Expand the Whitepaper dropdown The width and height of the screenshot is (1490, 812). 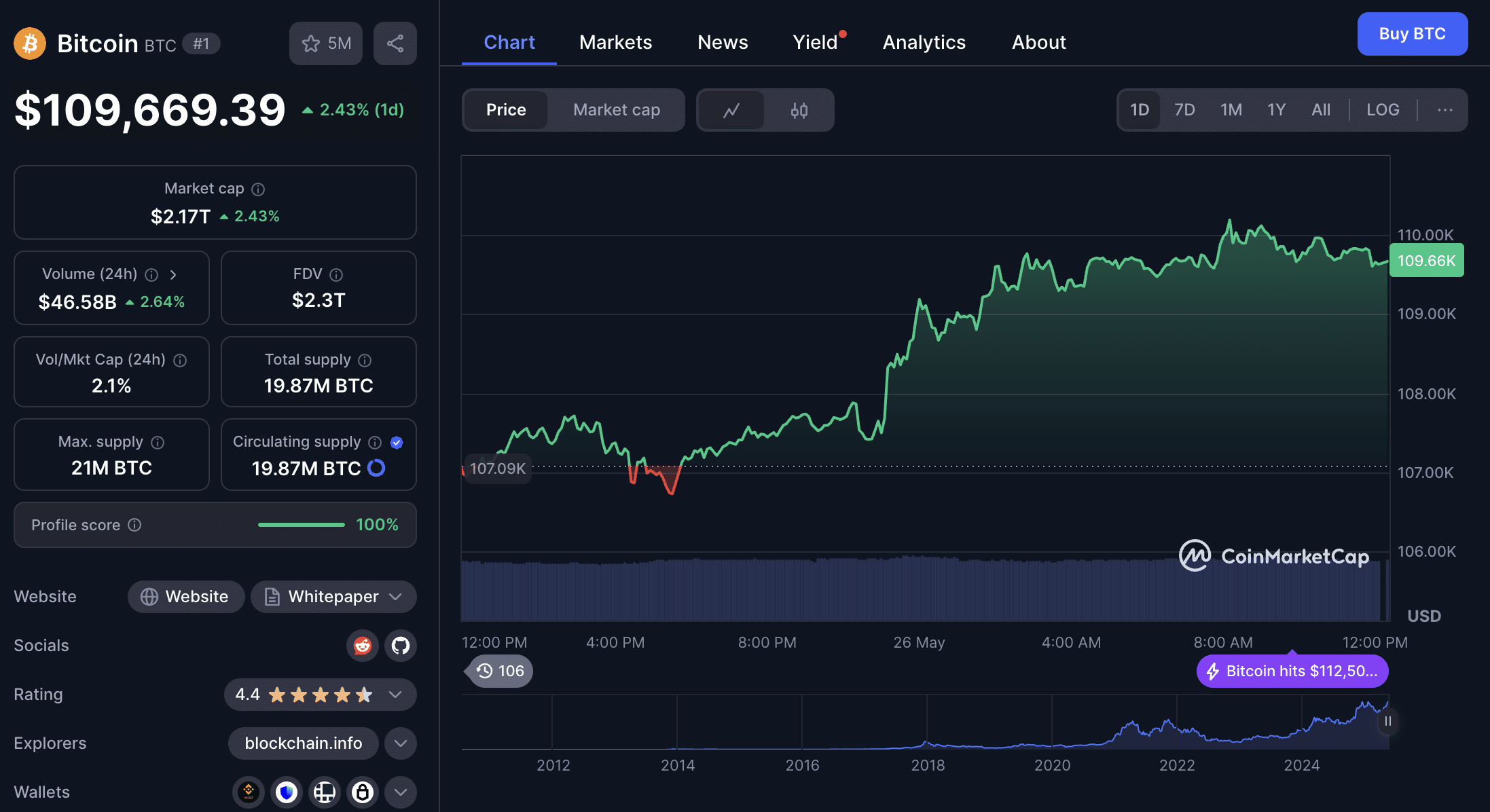pyautogui.click(x=333, y=597)
